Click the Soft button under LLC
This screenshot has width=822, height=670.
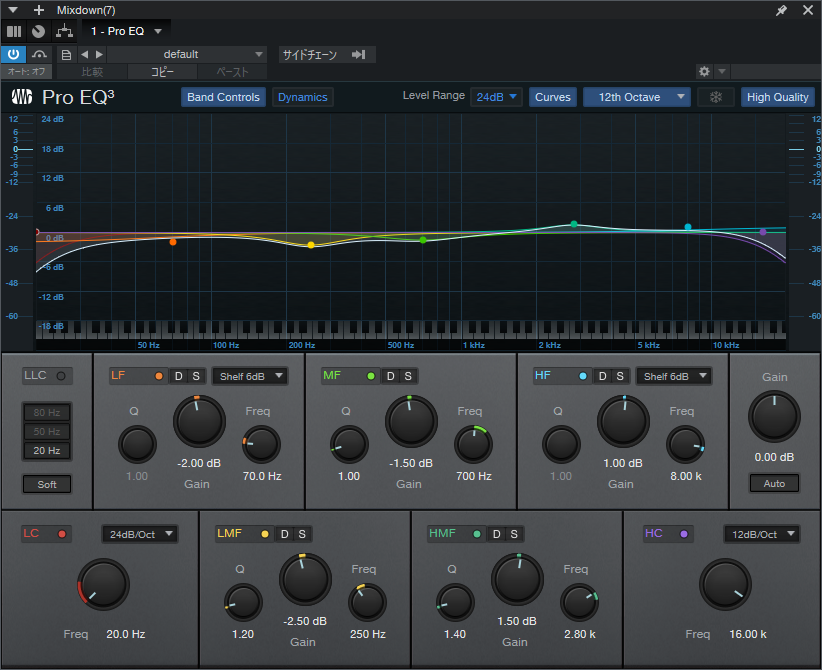tap(47, 484)
